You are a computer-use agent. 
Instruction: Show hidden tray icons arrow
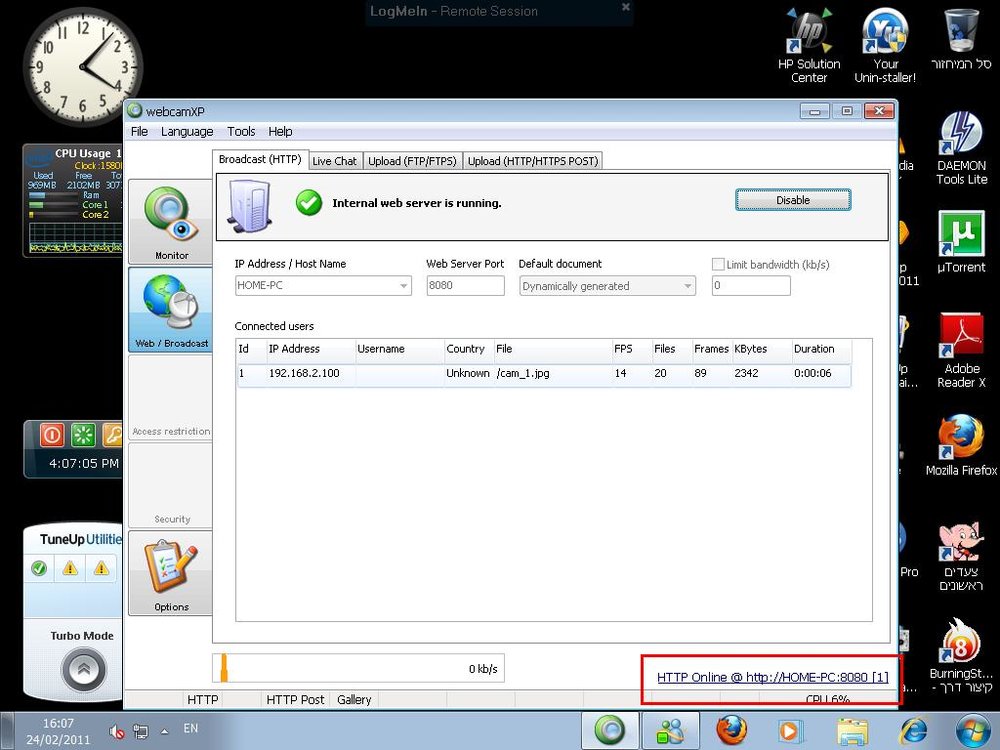tap(165, 731)
